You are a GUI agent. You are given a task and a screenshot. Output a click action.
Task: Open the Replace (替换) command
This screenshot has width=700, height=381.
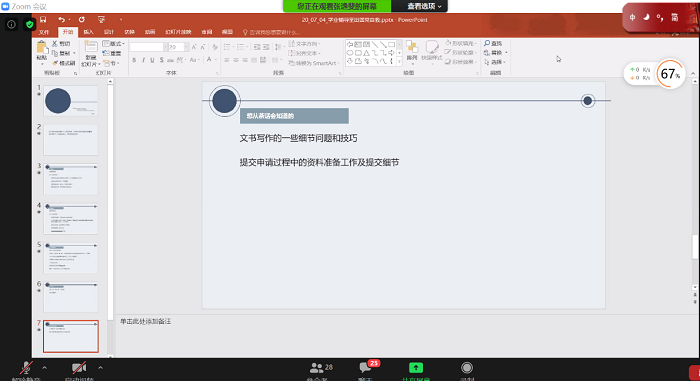point(496,53)
